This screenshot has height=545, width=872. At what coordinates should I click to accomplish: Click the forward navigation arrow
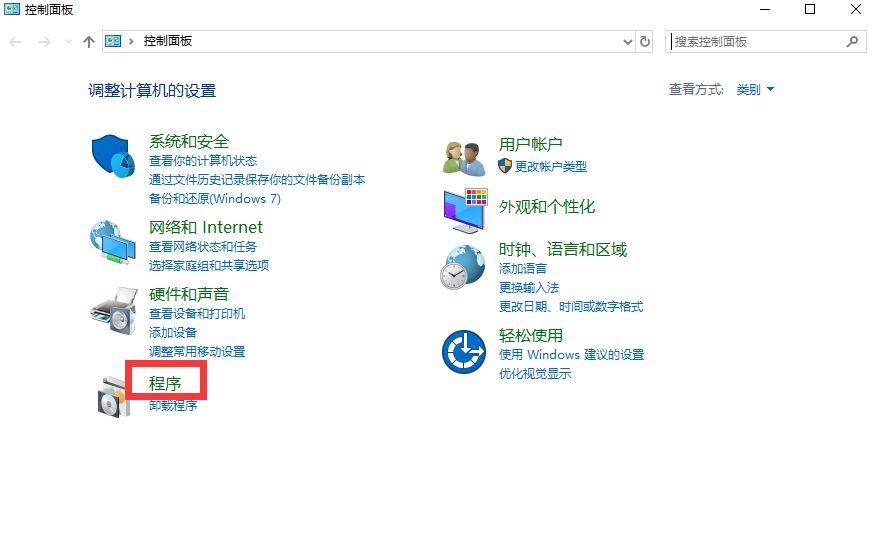44,42
